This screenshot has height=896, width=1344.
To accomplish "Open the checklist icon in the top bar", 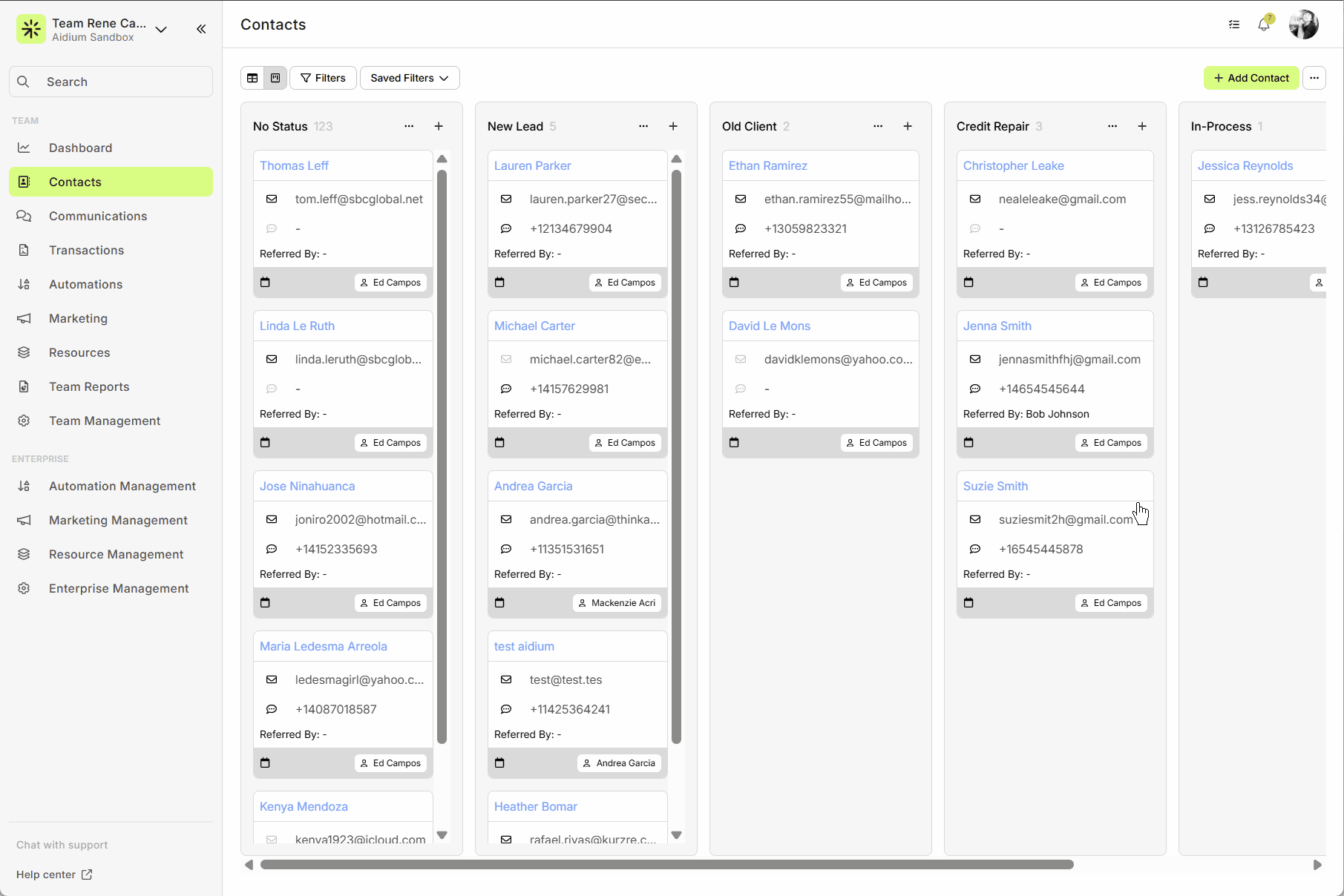I will coord(1234,24).
